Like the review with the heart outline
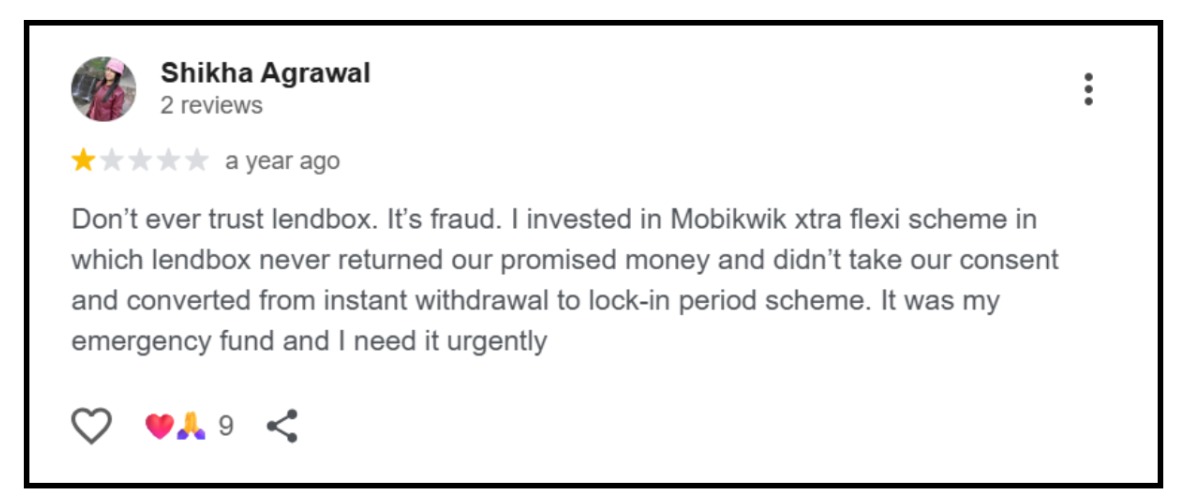 pos(92,426)
